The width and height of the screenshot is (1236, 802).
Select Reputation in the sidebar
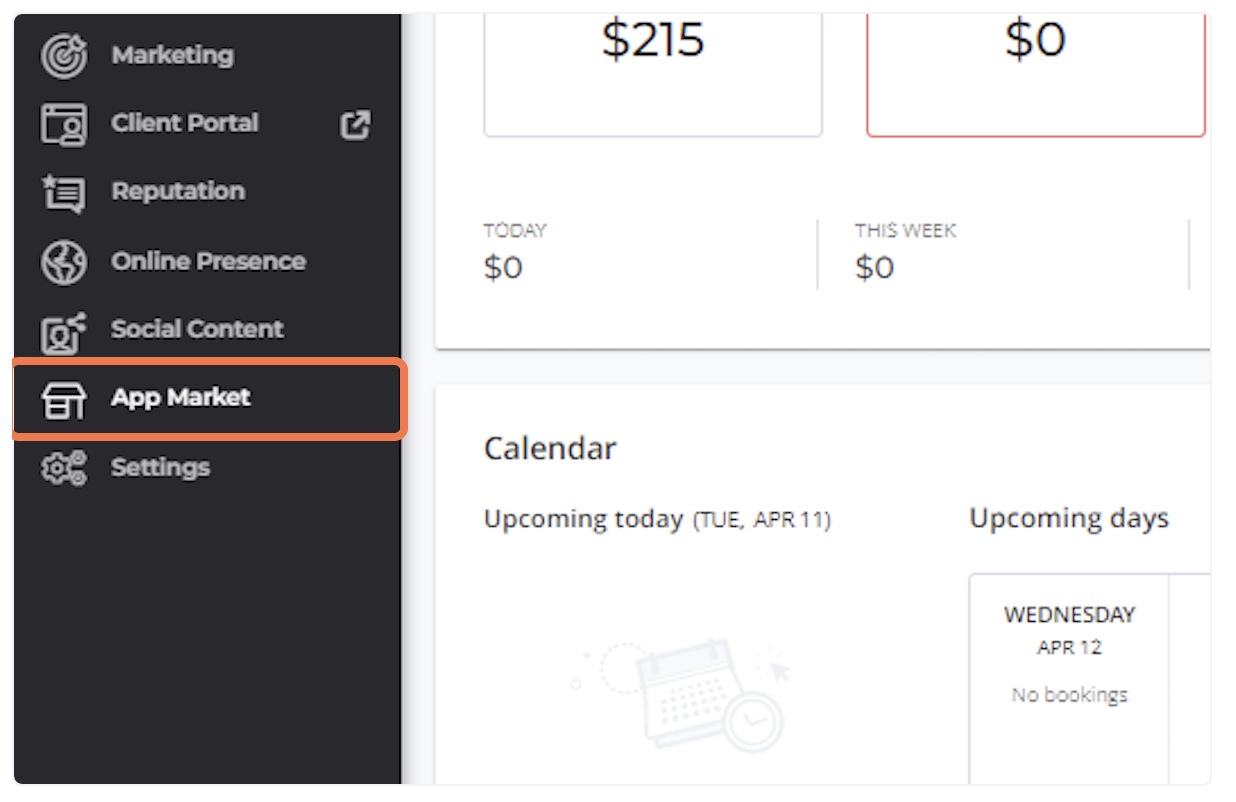click(178, 191)
